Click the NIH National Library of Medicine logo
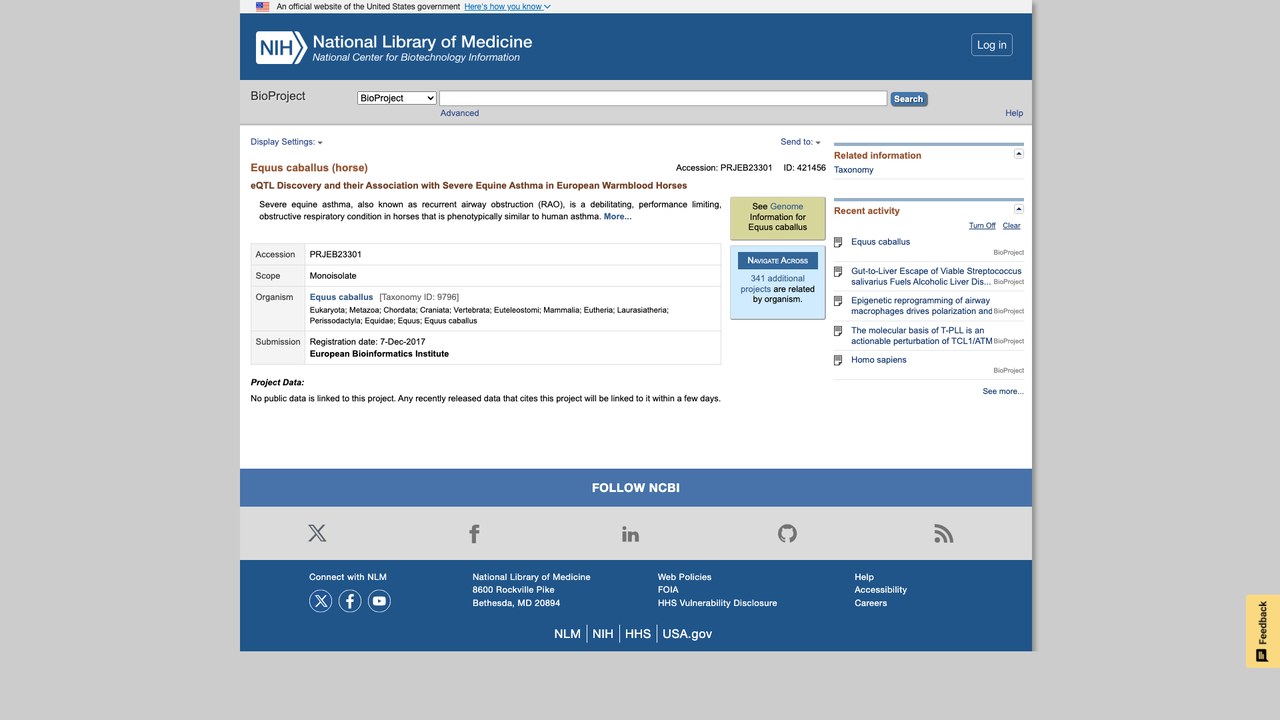The image size is (1280, 720). point(394,47)
